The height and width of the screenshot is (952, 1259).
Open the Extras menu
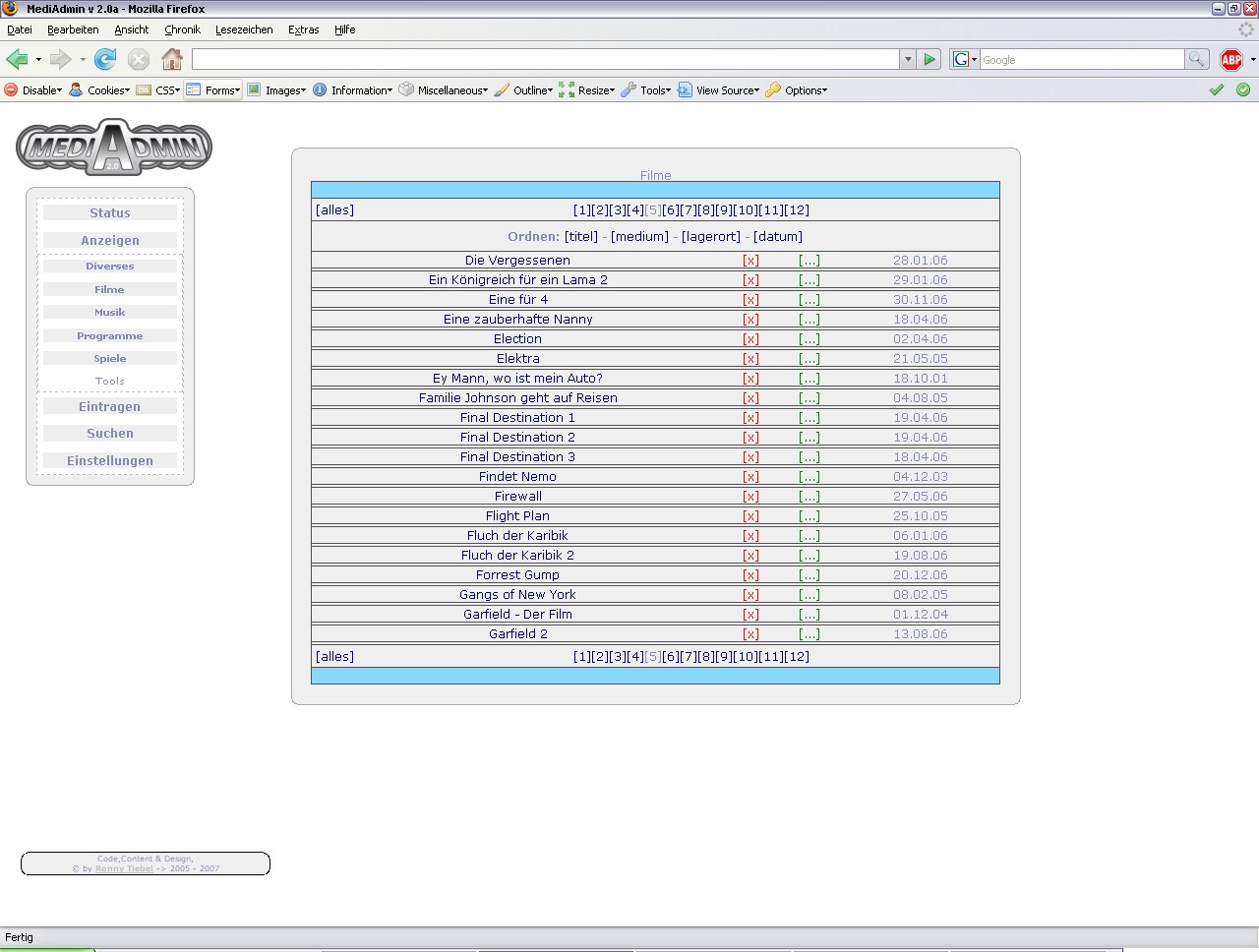303,30
